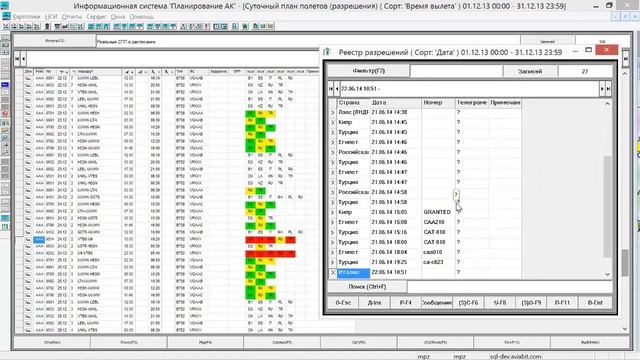
Task: Open the Карточки menu
Action: tap(27, 17)
